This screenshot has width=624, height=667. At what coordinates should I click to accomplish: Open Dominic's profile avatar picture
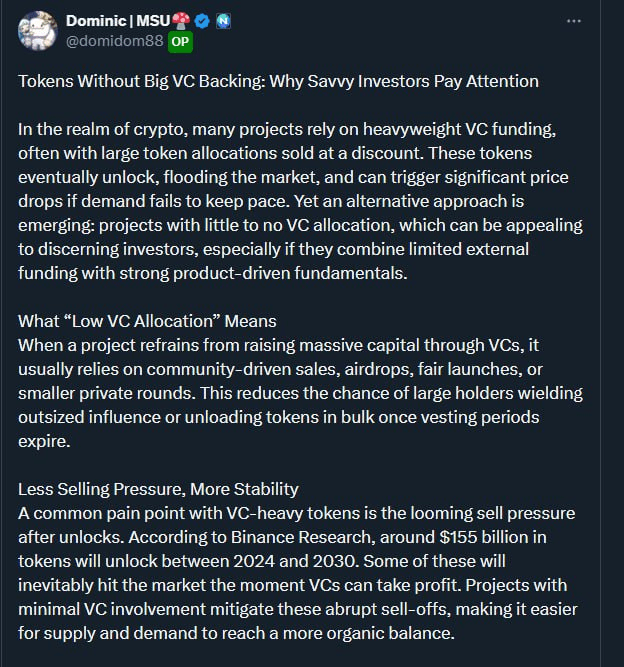pyautogui.click(x=38, y=31)
